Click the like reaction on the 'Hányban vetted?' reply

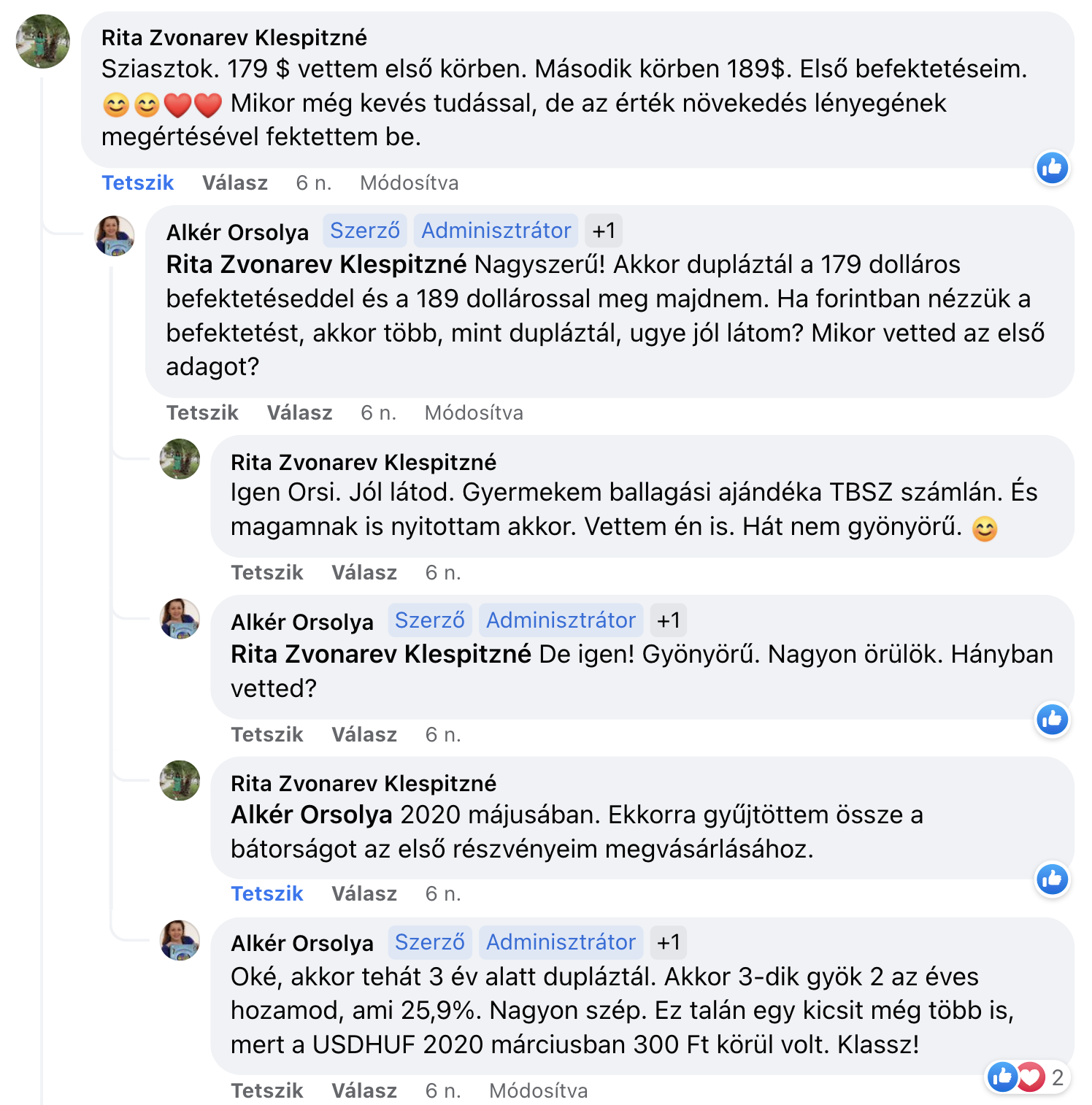click(x=1052, y=720)
